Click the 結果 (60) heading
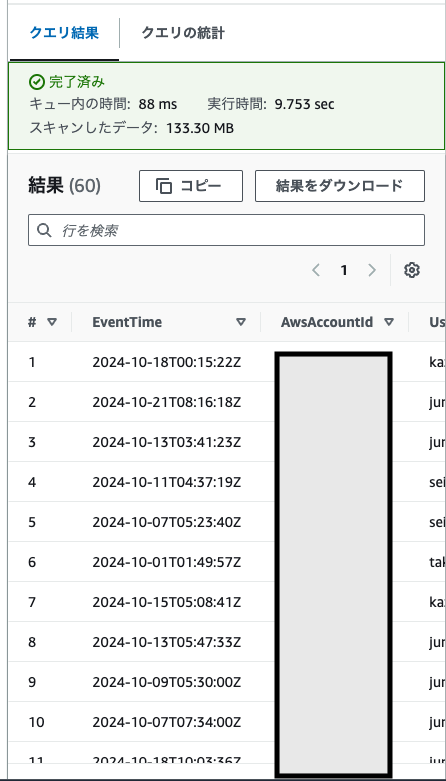Image resolution: width=446 pixels, height=781 pixels. [x=65, y=186]
